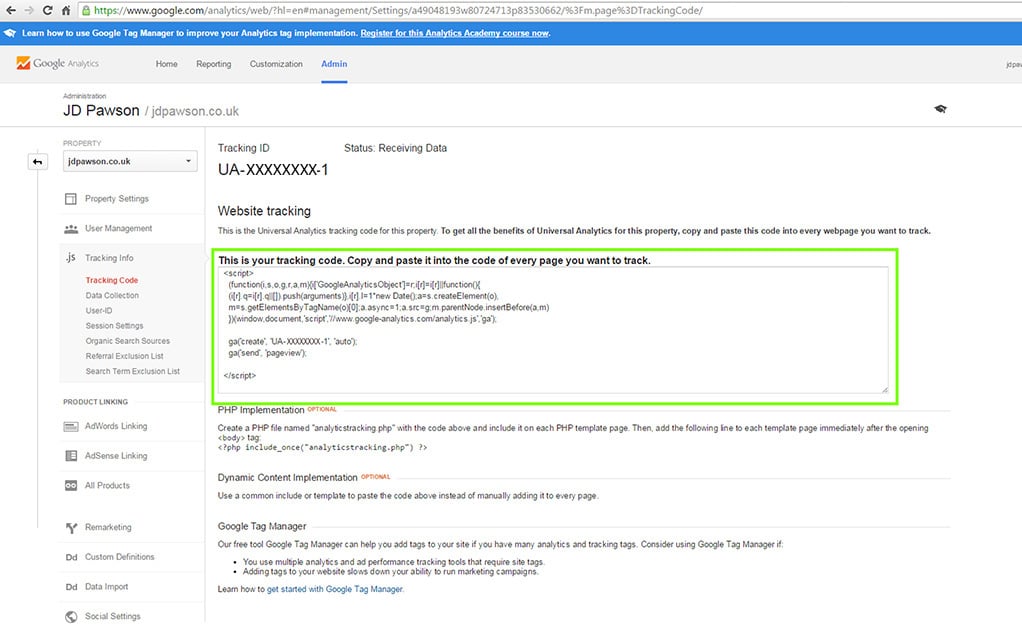The width and height of the screenshot is (1022, 639).
Task: Click the back arrow button beside property
Action: (x=38, y=162)
